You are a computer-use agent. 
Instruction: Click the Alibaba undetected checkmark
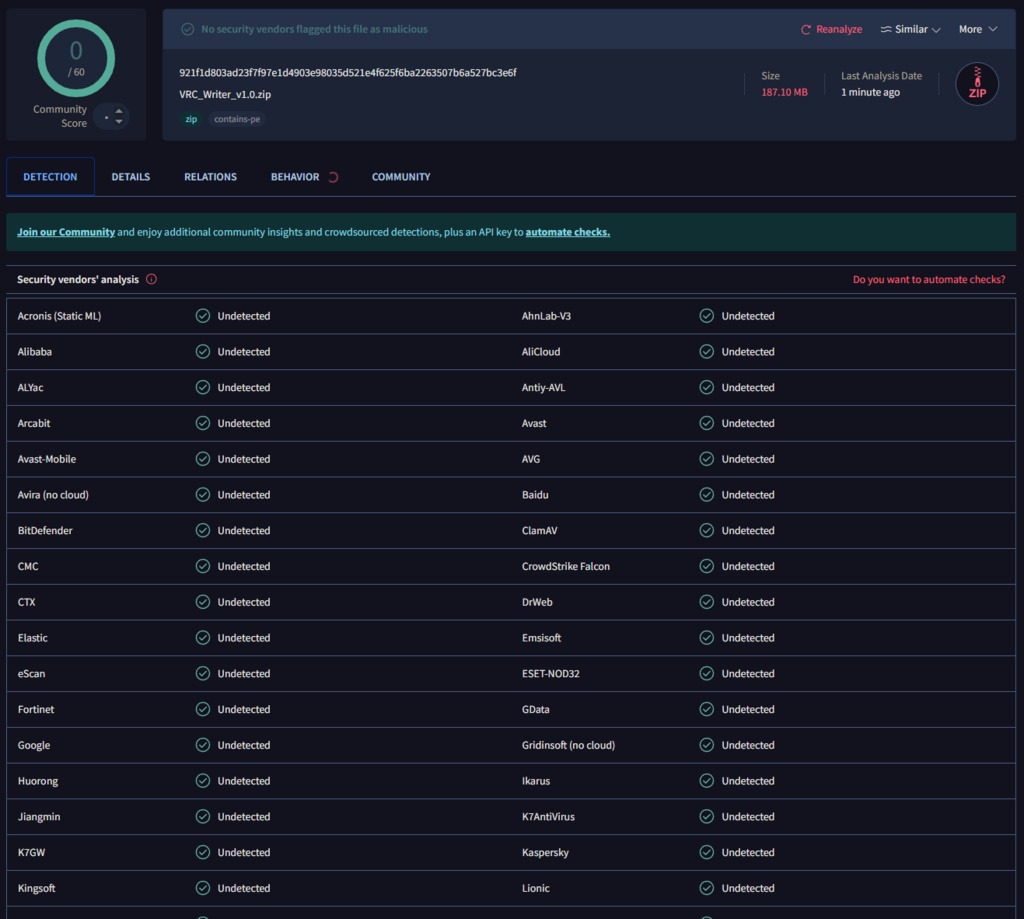(x=203, y=351)
